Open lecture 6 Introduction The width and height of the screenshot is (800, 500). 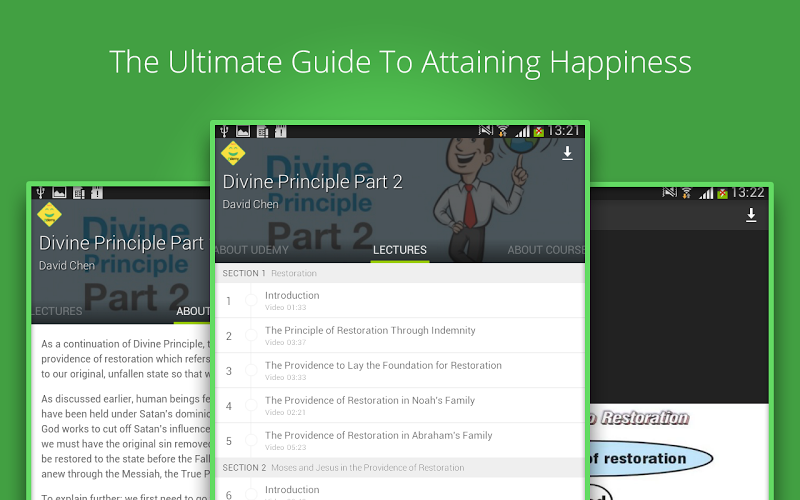pos(400,490)
